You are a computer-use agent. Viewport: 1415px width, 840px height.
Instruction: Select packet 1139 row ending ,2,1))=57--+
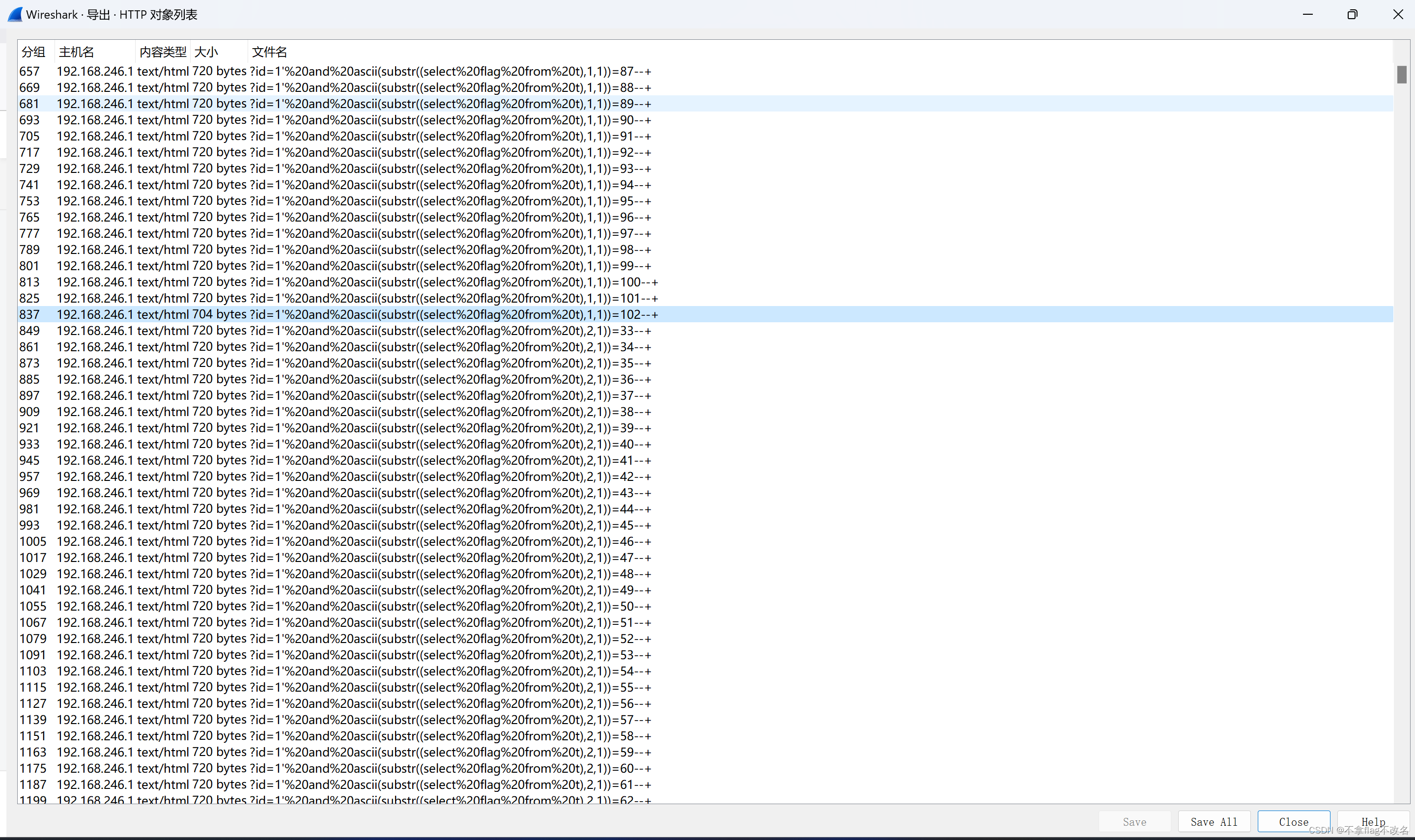pos(705,720)
